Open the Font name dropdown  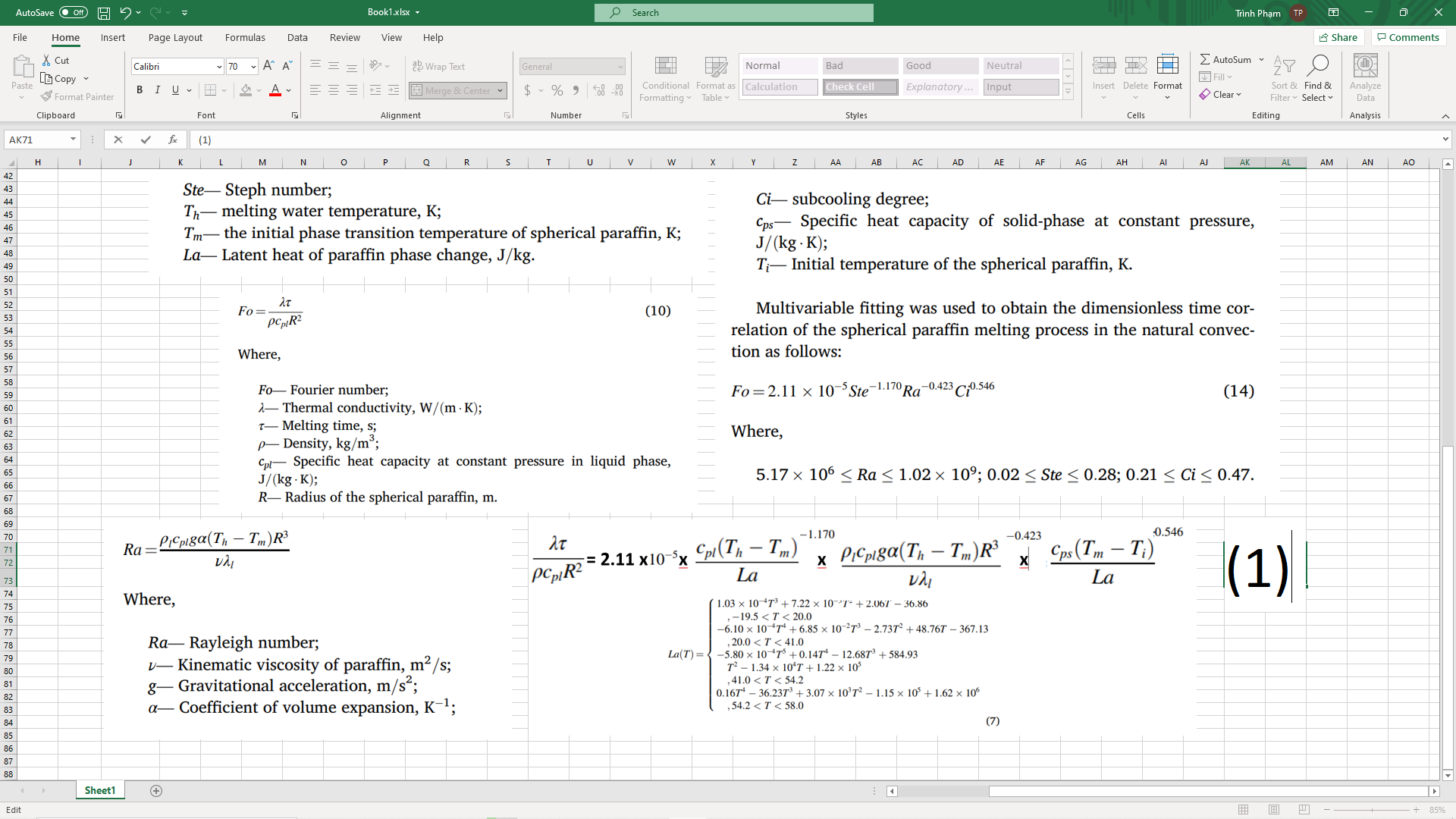click(x=218, y=66)
